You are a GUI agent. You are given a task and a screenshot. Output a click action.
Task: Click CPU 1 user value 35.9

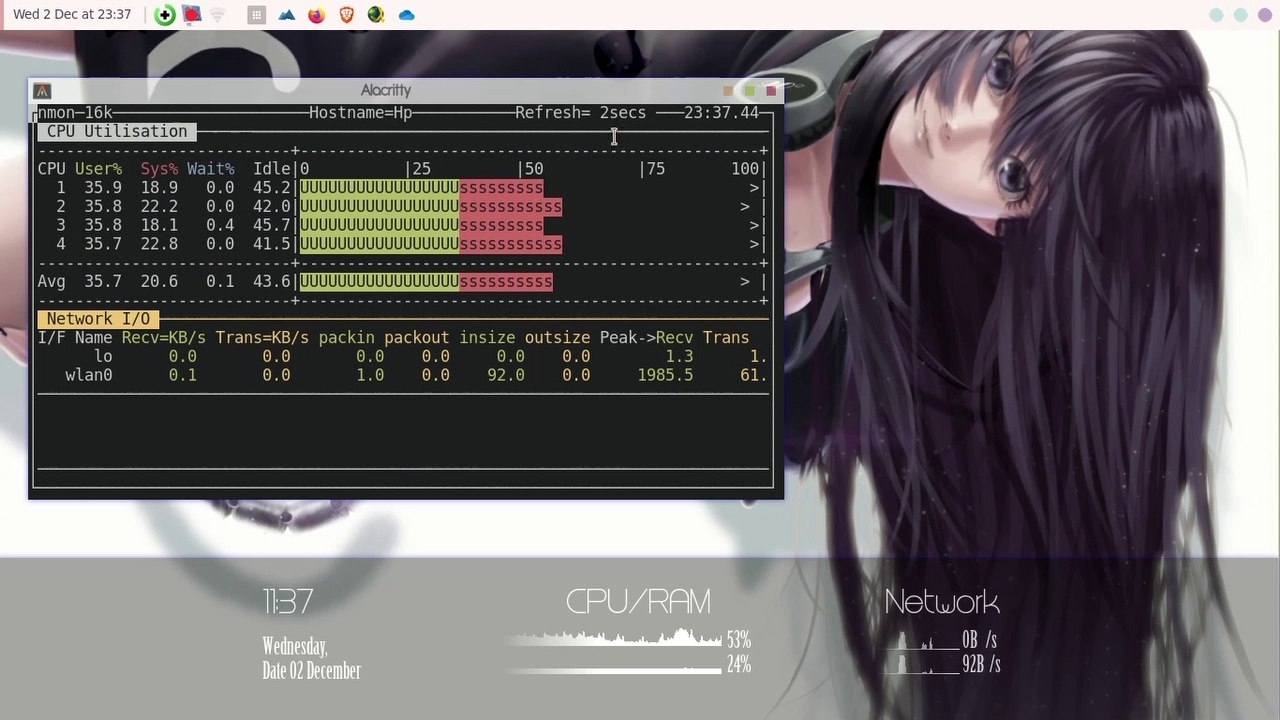103,188
